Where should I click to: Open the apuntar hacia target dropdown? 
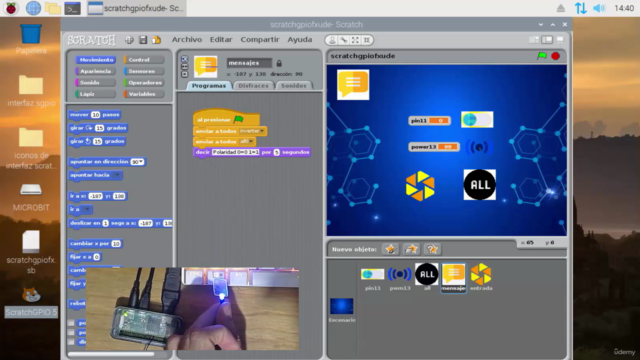coord(117,175)
